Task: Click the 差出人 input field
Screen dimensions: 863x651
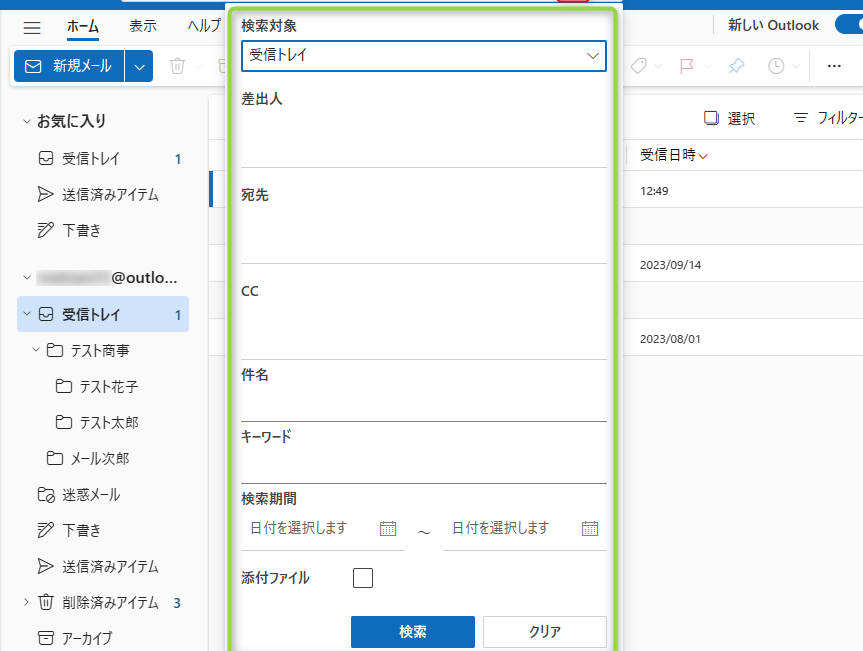Action: (424, 139)
